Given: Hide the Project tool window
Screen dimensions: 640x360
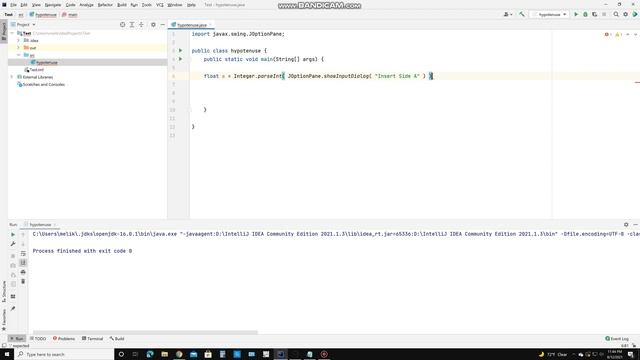Looking at the screenshot, I should coord(162,24).
